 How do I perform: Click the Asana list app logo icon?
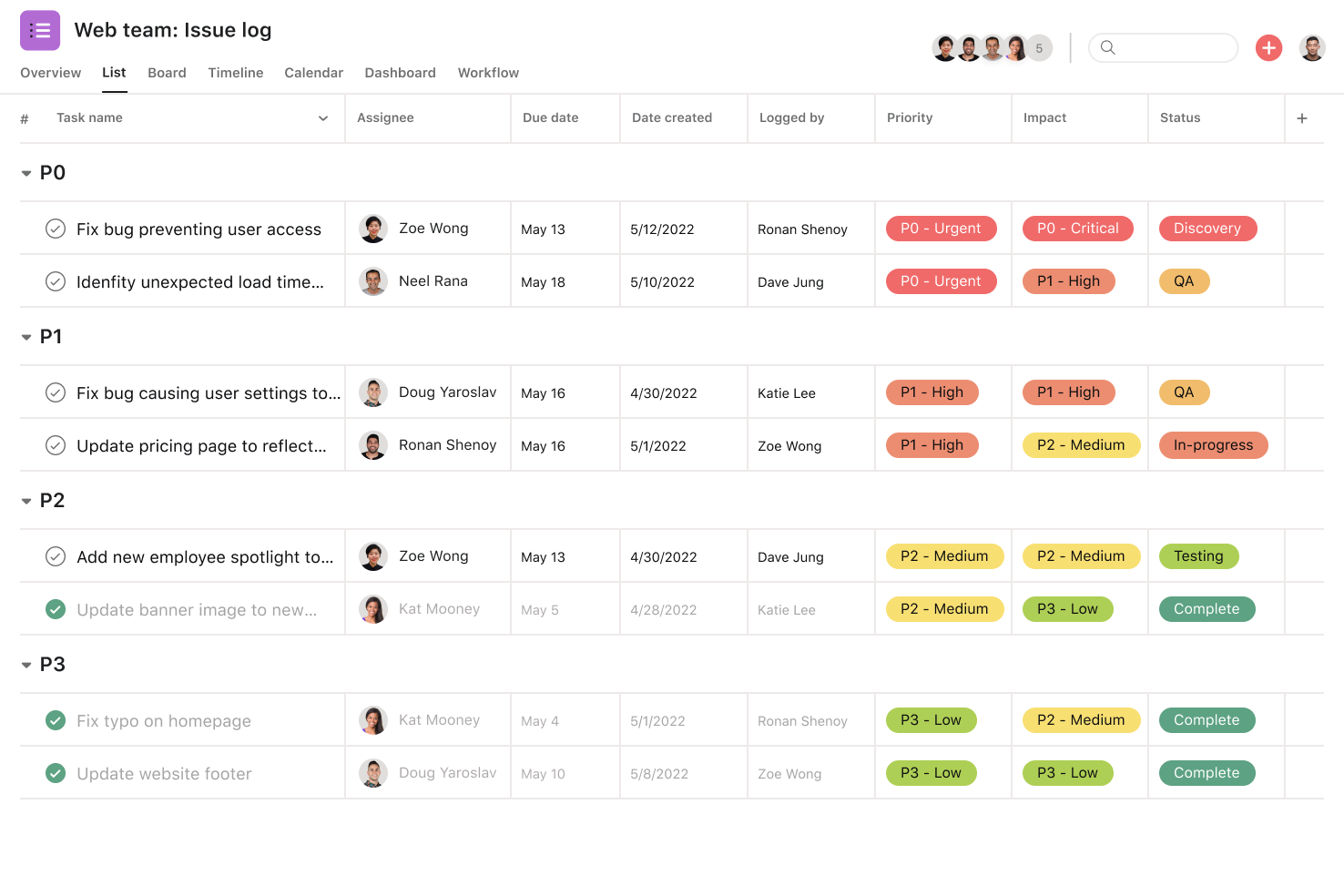coord(39,30)
